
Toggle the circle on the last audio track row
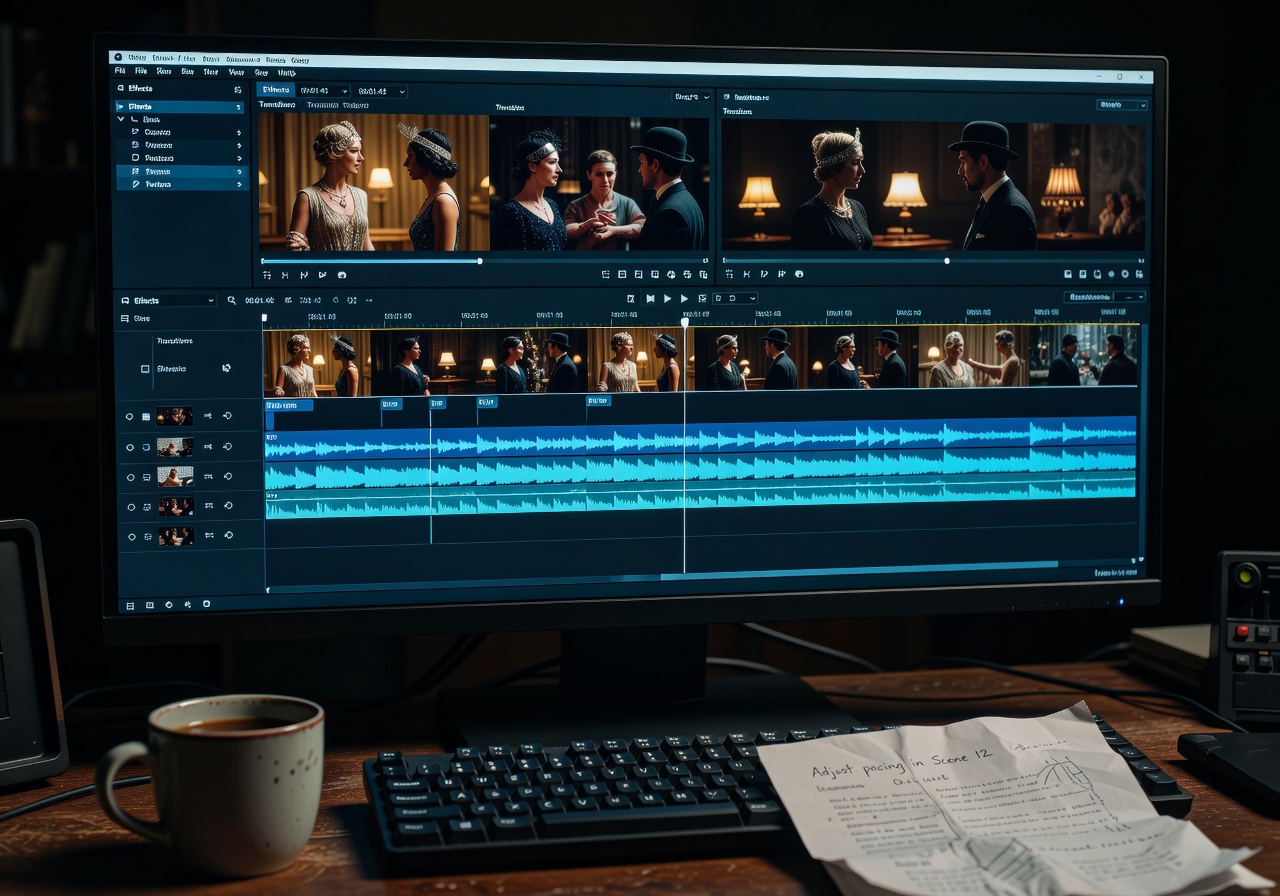pos(129,537)
